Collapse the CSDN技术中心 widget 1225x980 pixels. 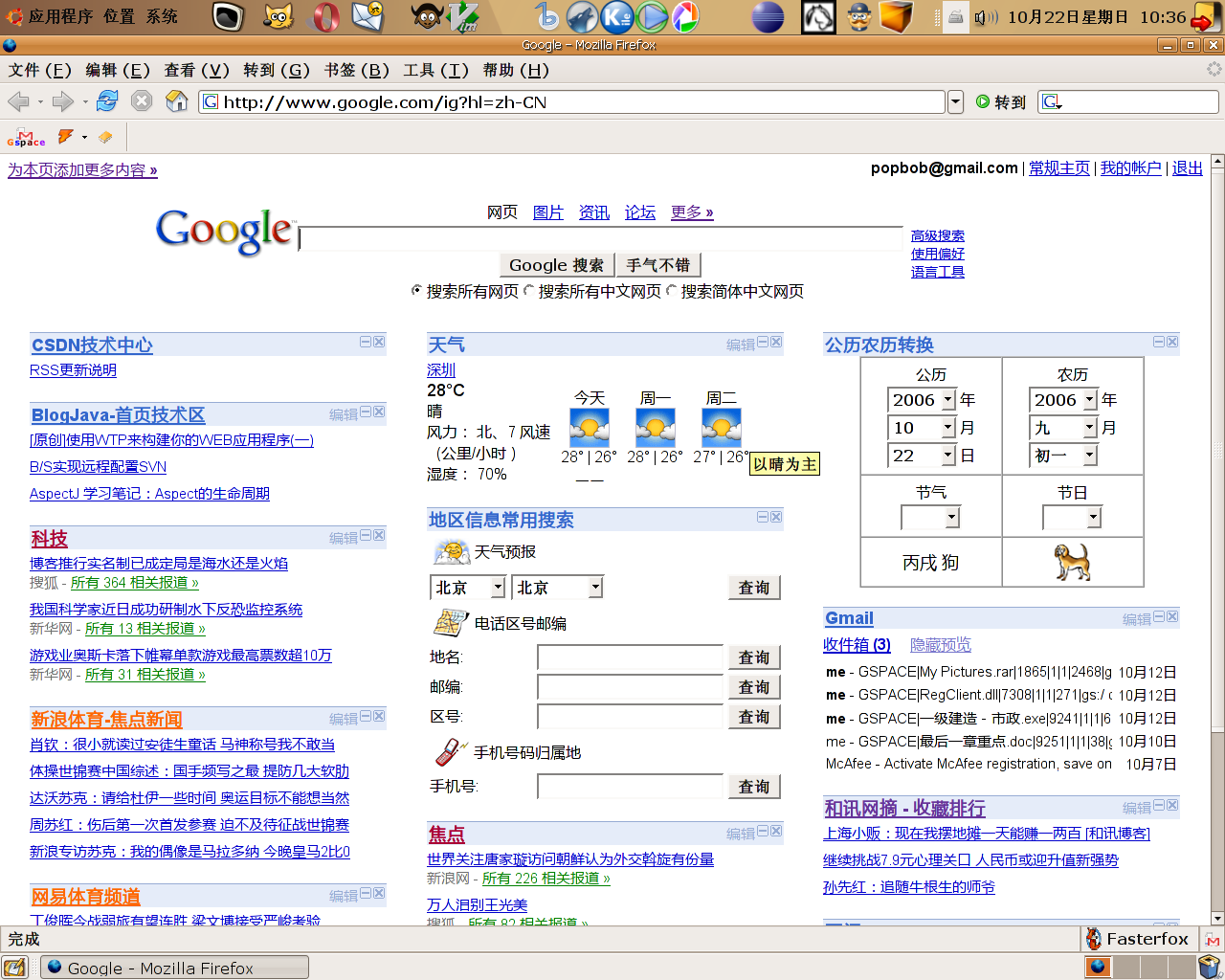(x=366, y=342)
